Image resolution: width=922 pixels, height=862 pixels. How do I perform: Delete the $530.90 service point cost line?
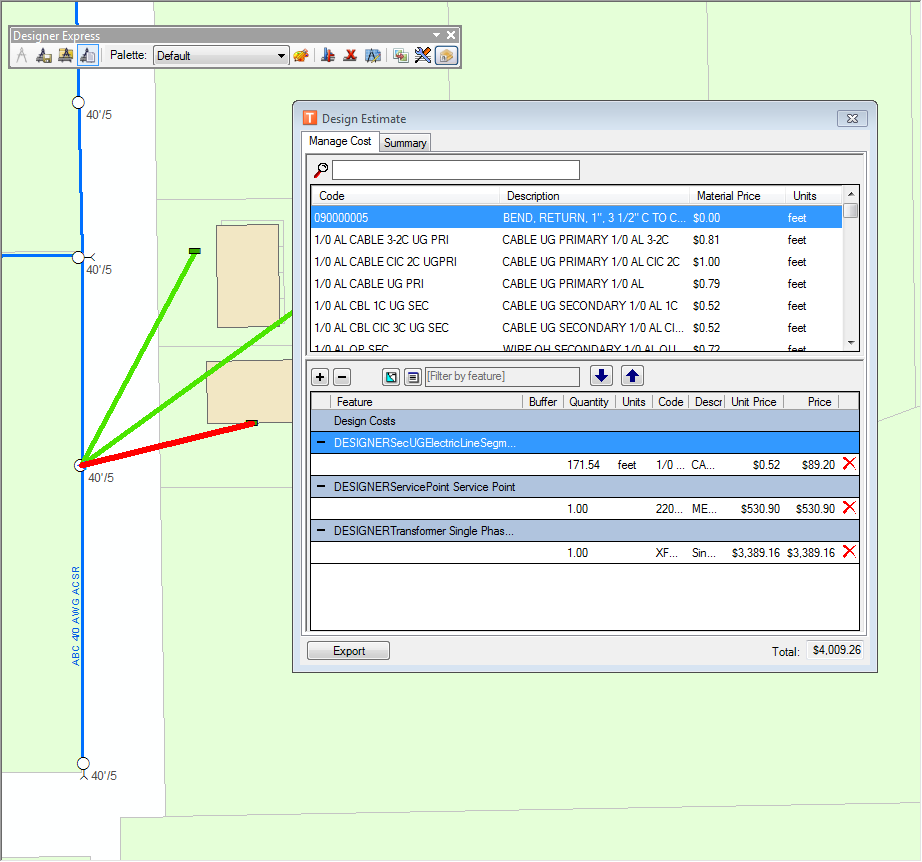(x=849, y=507)
